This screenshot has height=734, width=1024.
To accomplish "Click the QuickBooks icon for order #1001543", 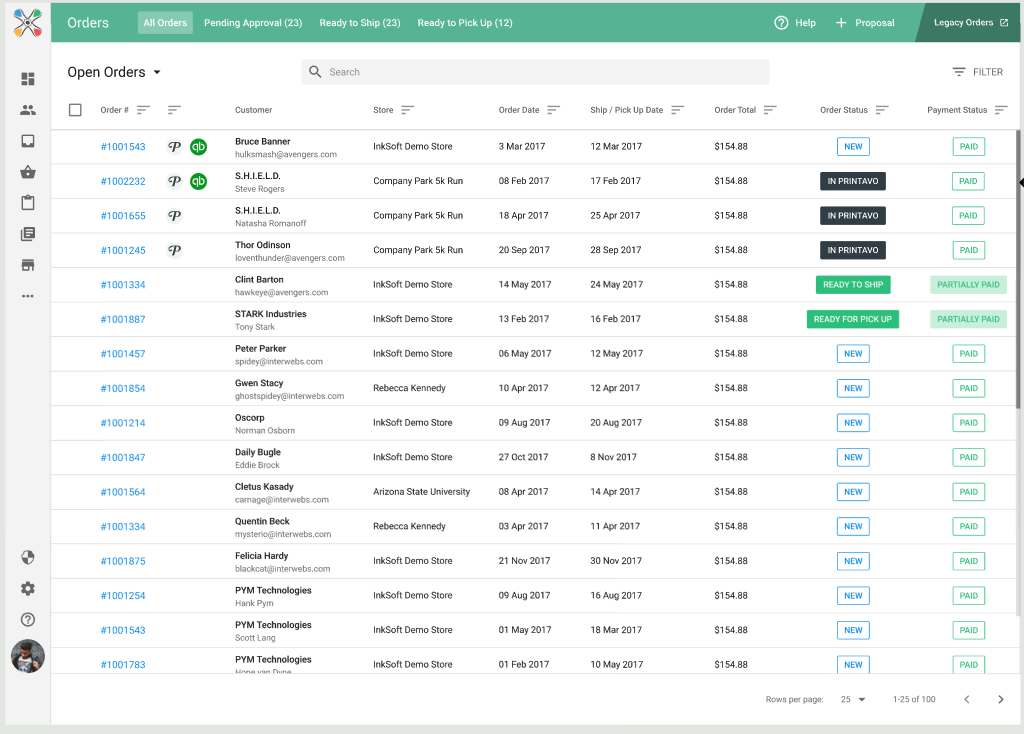I will coord(199,147).
